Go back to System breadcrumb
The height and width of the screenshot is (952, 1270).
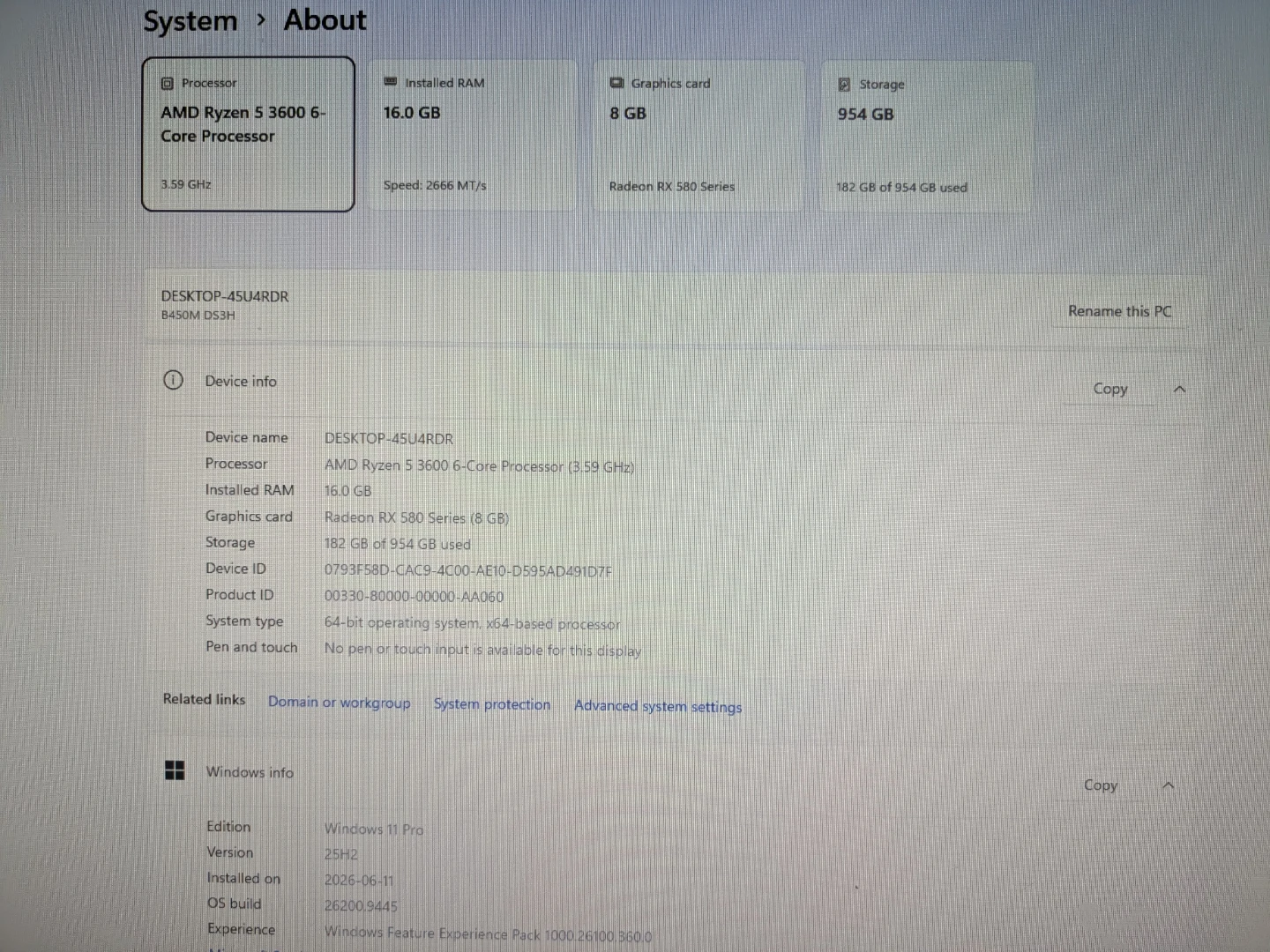point(190,21)
